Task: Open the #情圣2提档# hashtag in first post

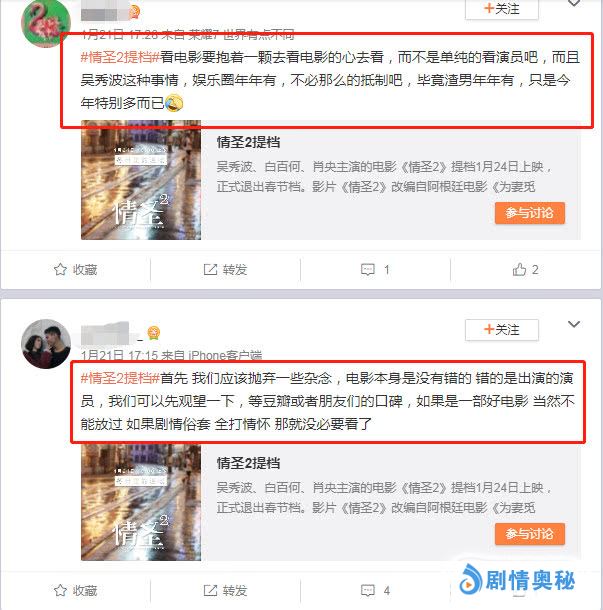Action: pos(120,57)
